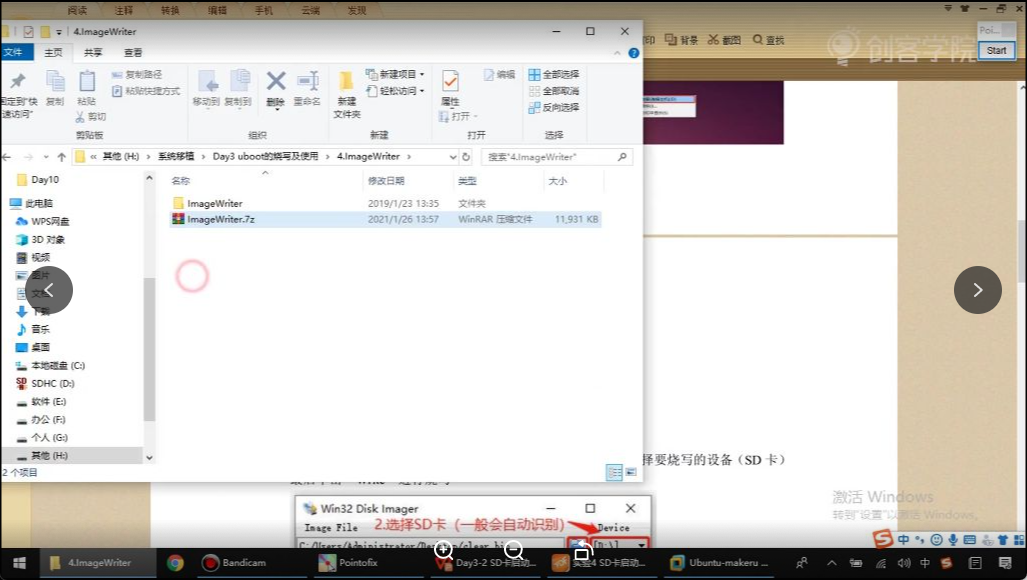Click Select all (全部选择)

(x=554, y=75)
